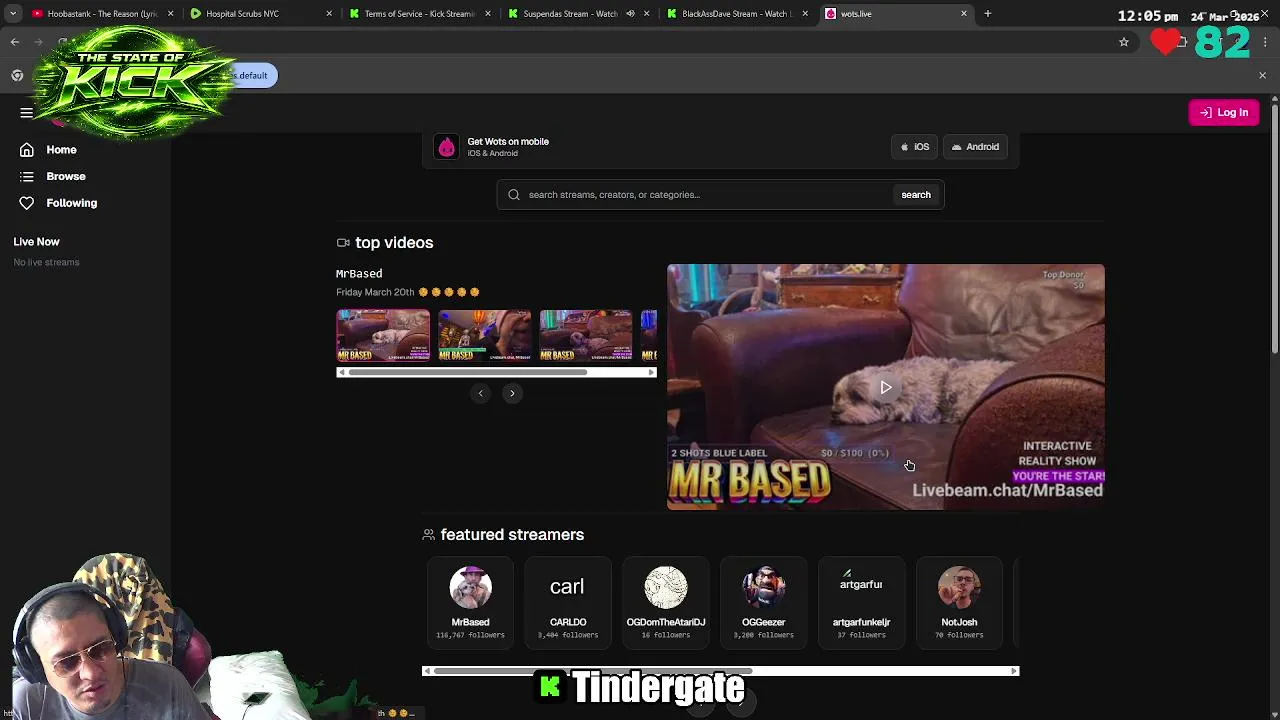The image size is (1280, 720).
Task: Click the Live Now sidebar heading
Action: [36, 242]
